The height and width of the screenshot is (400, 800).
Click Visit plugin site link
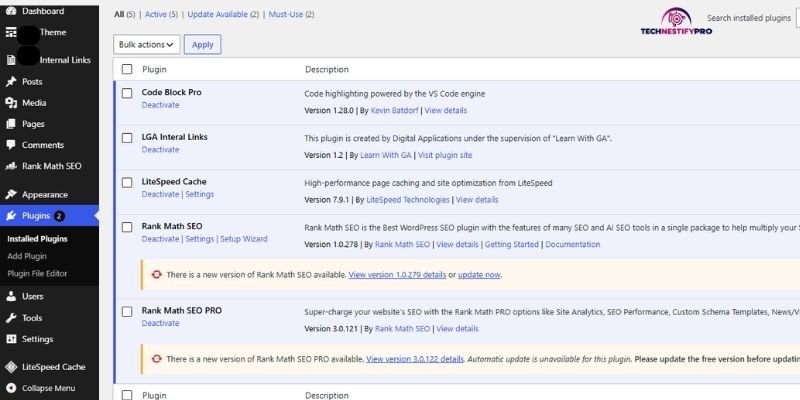445,155
